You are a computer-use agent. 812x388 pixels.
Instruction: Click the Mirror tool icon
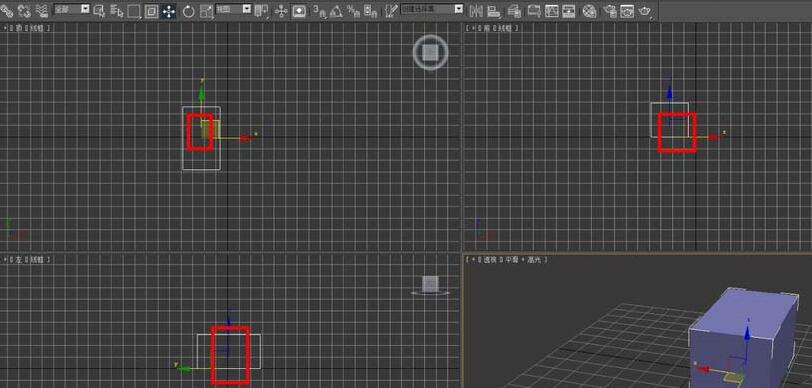pos(476,11)
